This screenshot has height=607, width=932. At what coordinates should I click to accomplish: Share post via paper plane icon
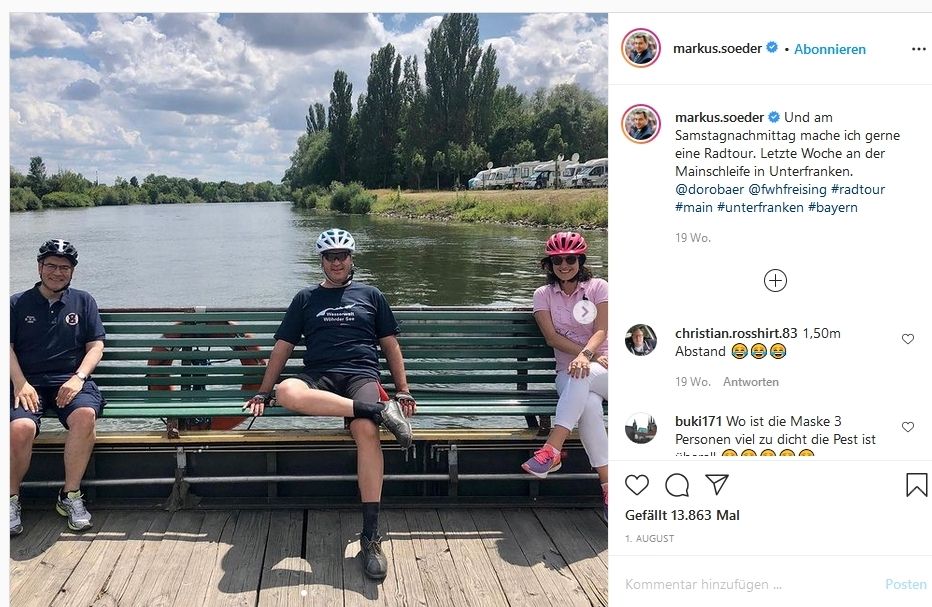click(717, 485)
